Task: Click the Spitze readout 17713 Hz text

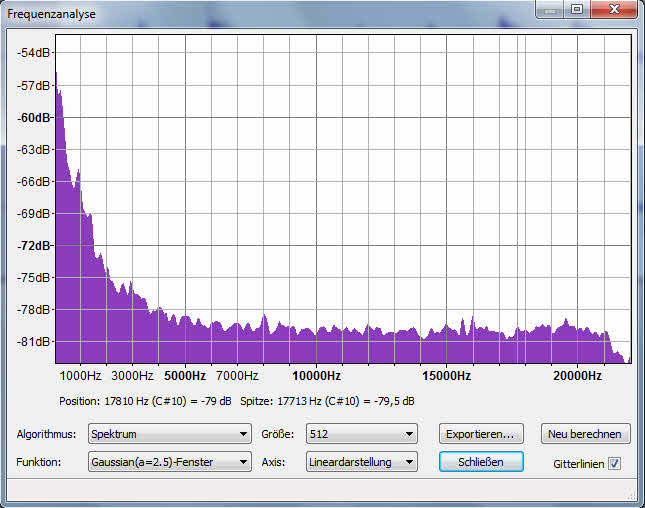Action: 327,401
